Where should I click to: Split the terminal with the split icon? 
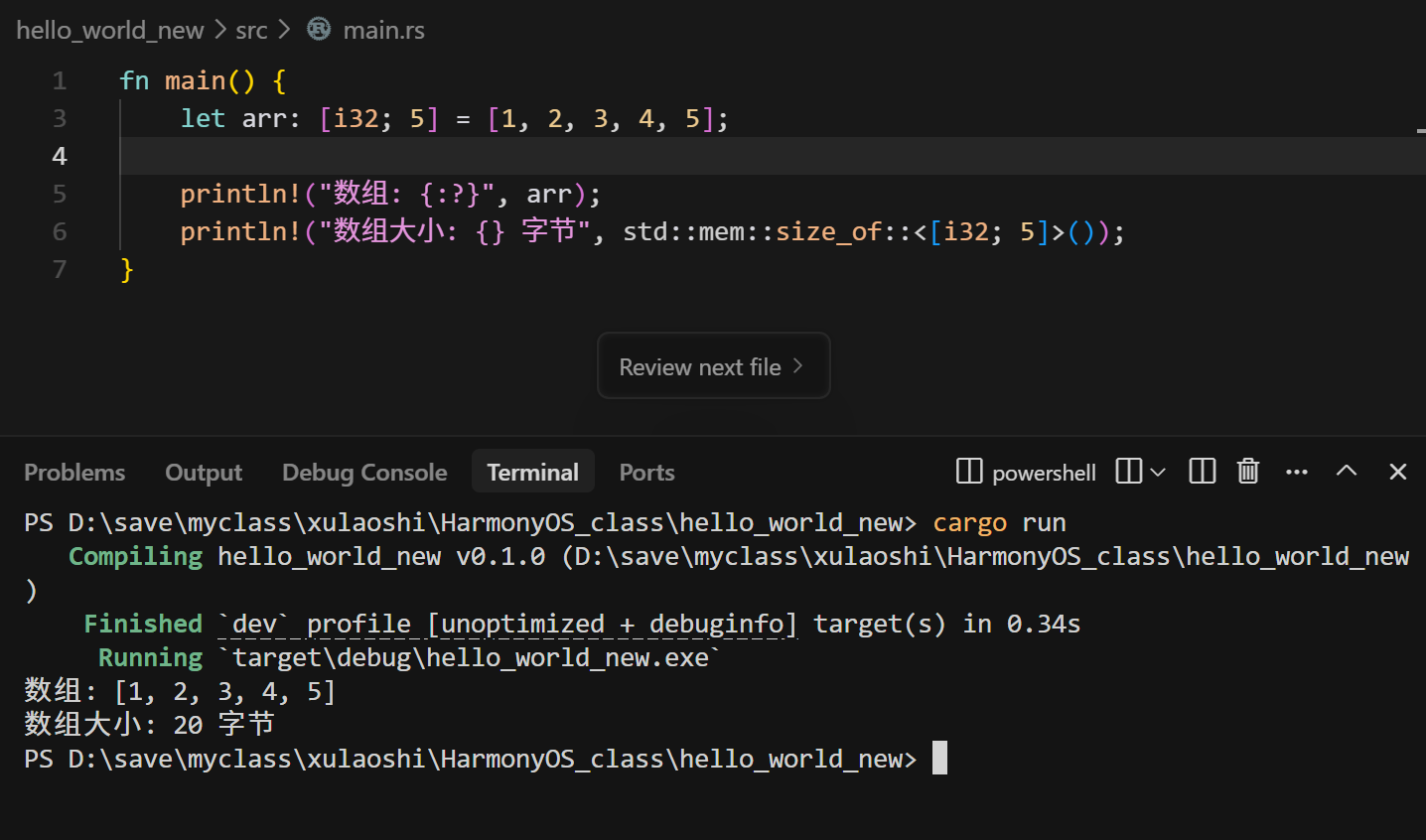pyautogui.click(x=1129, y=471)
